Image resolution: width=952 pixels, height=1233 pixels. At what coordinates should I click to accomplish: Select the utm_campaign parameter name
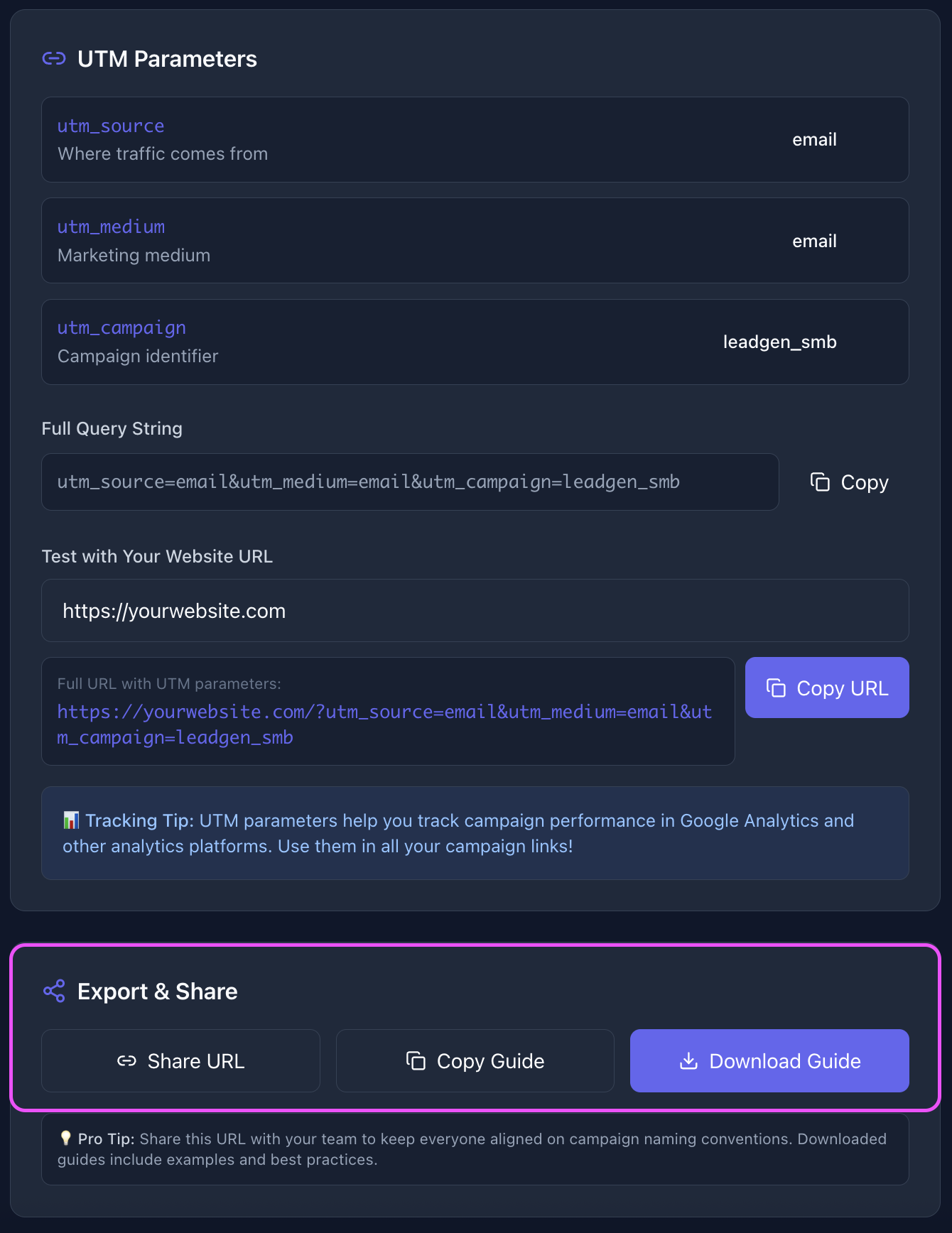121,328
